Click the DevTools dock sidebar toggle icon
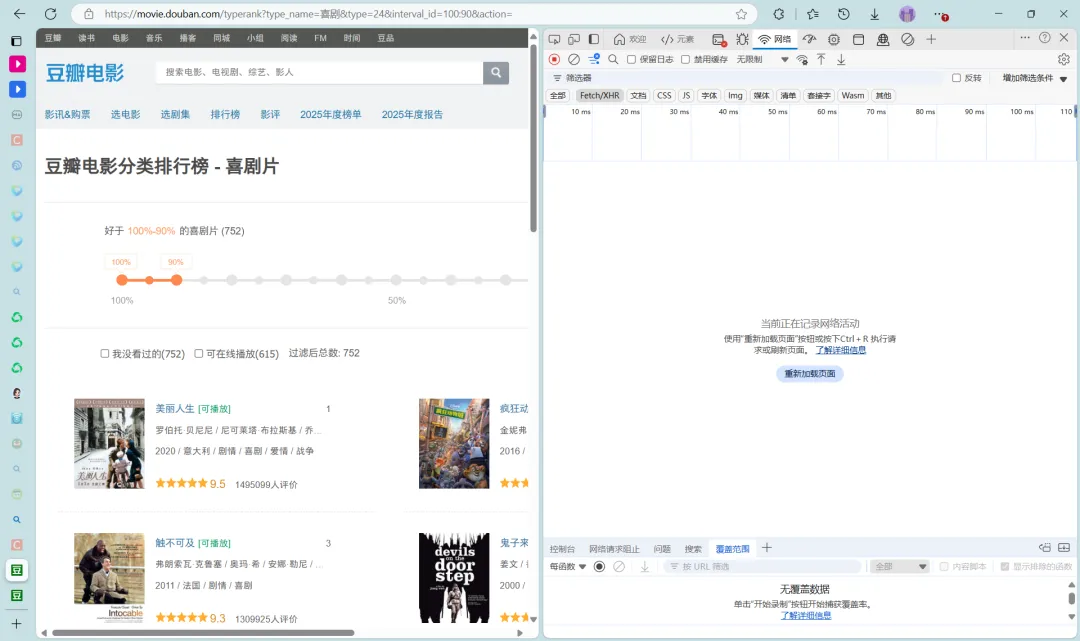 [x=594, y=39]
